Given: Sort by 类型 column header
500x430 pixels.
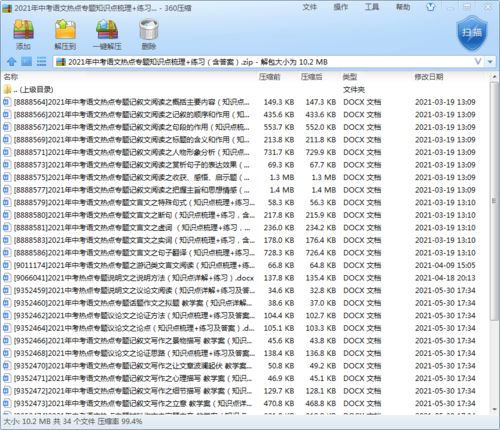Looking at the screenshot, I should coord(350,77).
